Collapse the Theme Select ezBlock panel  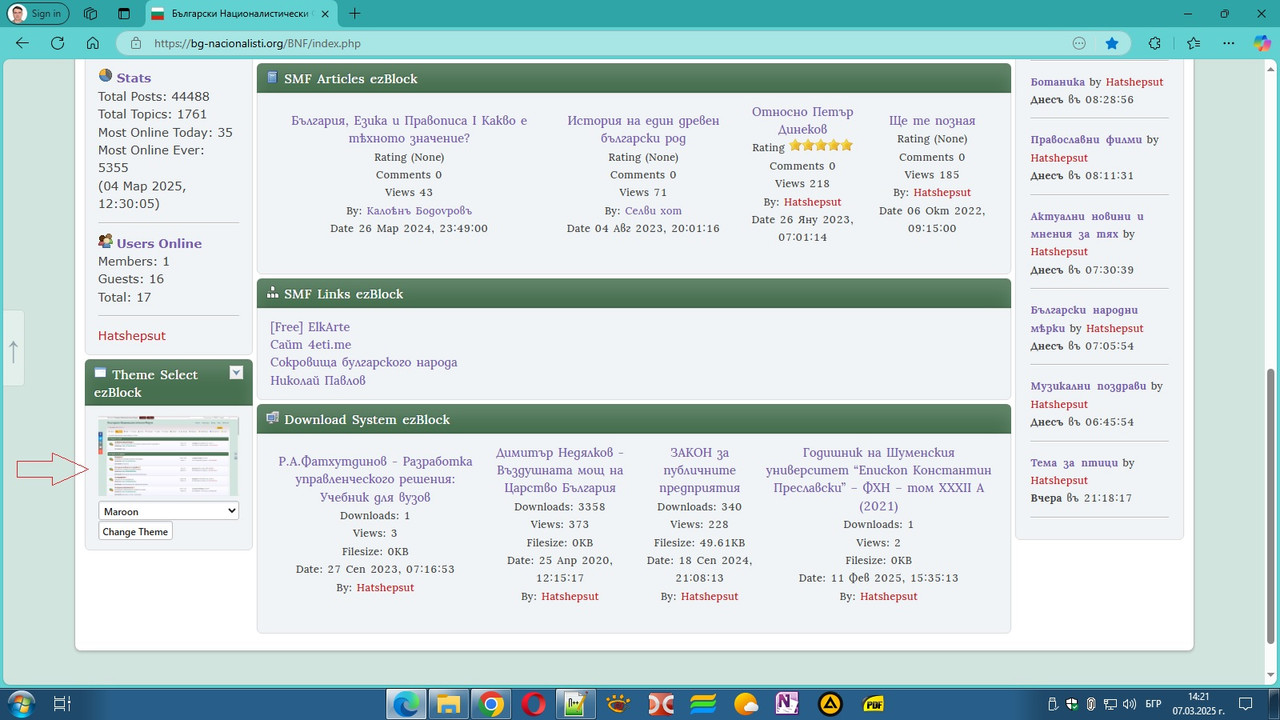(236, 373)
